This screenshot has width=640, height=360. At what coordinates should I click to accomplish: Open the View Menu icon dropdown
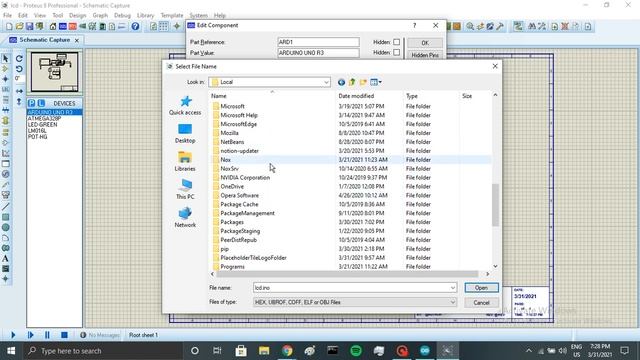click(376, 82)
